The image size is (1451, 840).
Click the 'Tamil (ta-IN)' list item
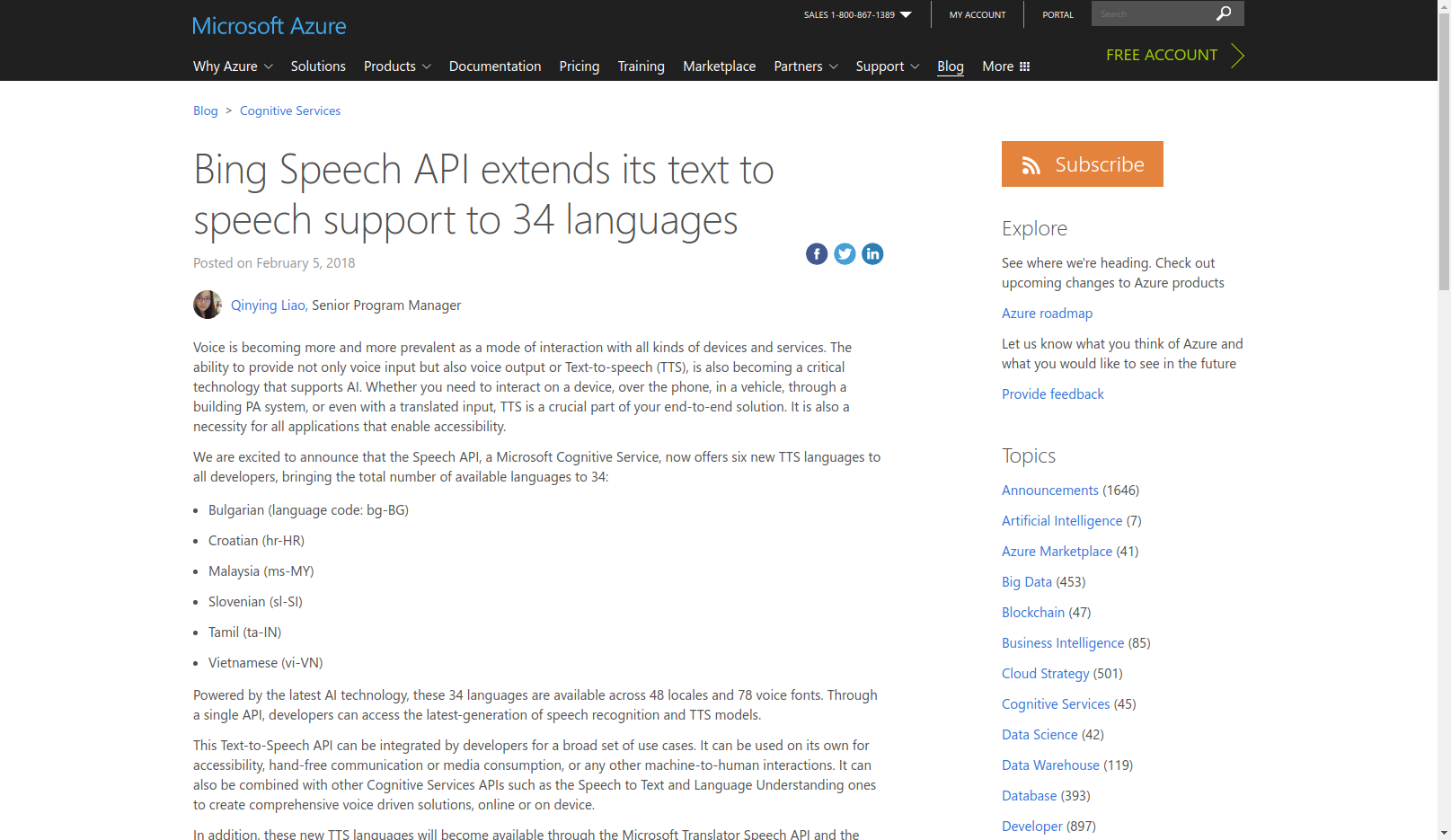click(244, 632)
